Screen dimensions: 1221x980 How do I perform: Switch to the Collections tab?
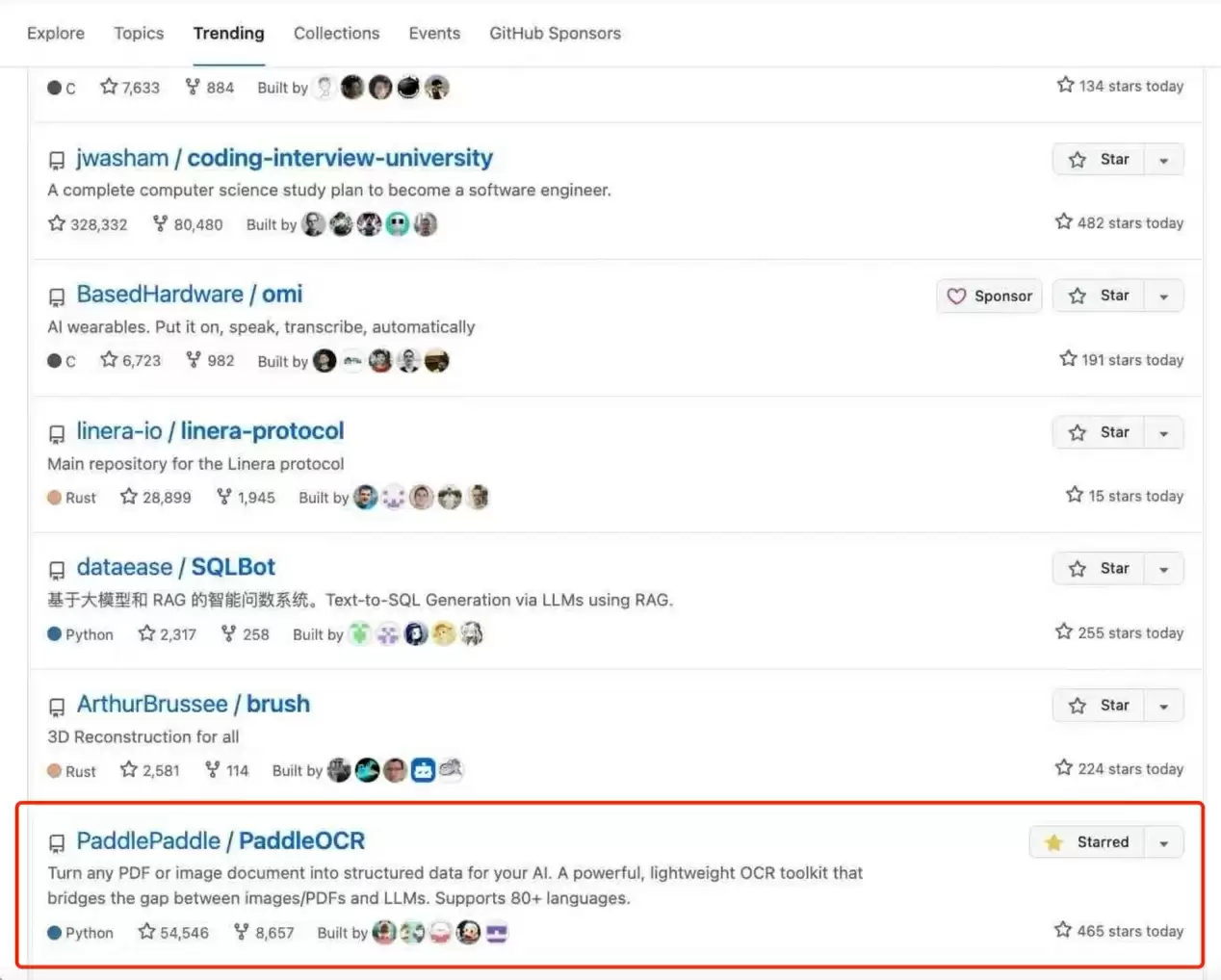(336, 33)
